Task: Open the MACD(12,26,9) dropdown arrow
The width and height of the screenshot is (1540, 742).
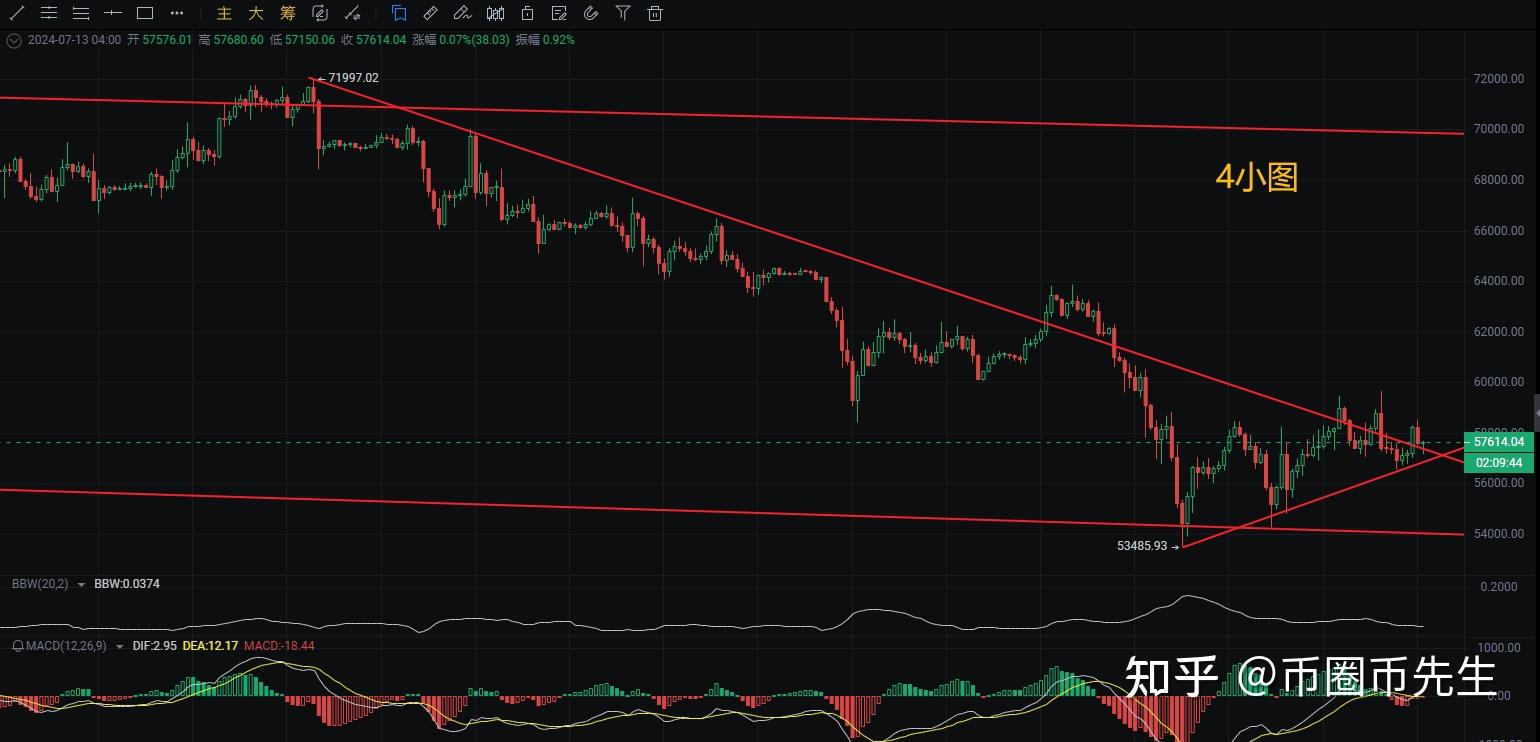Action: tap(118, 646)
